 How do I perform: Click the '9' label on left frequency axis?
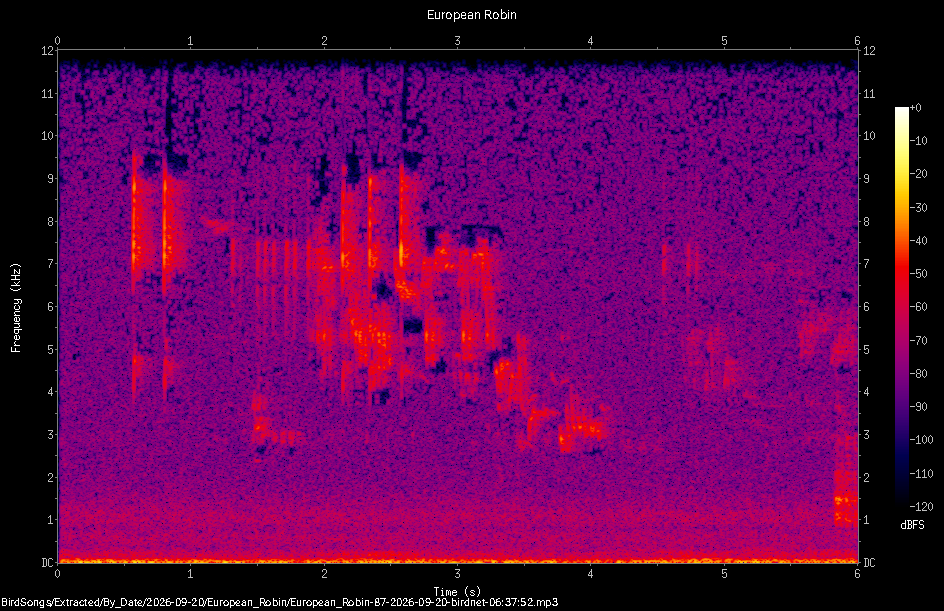coord(51,179)
